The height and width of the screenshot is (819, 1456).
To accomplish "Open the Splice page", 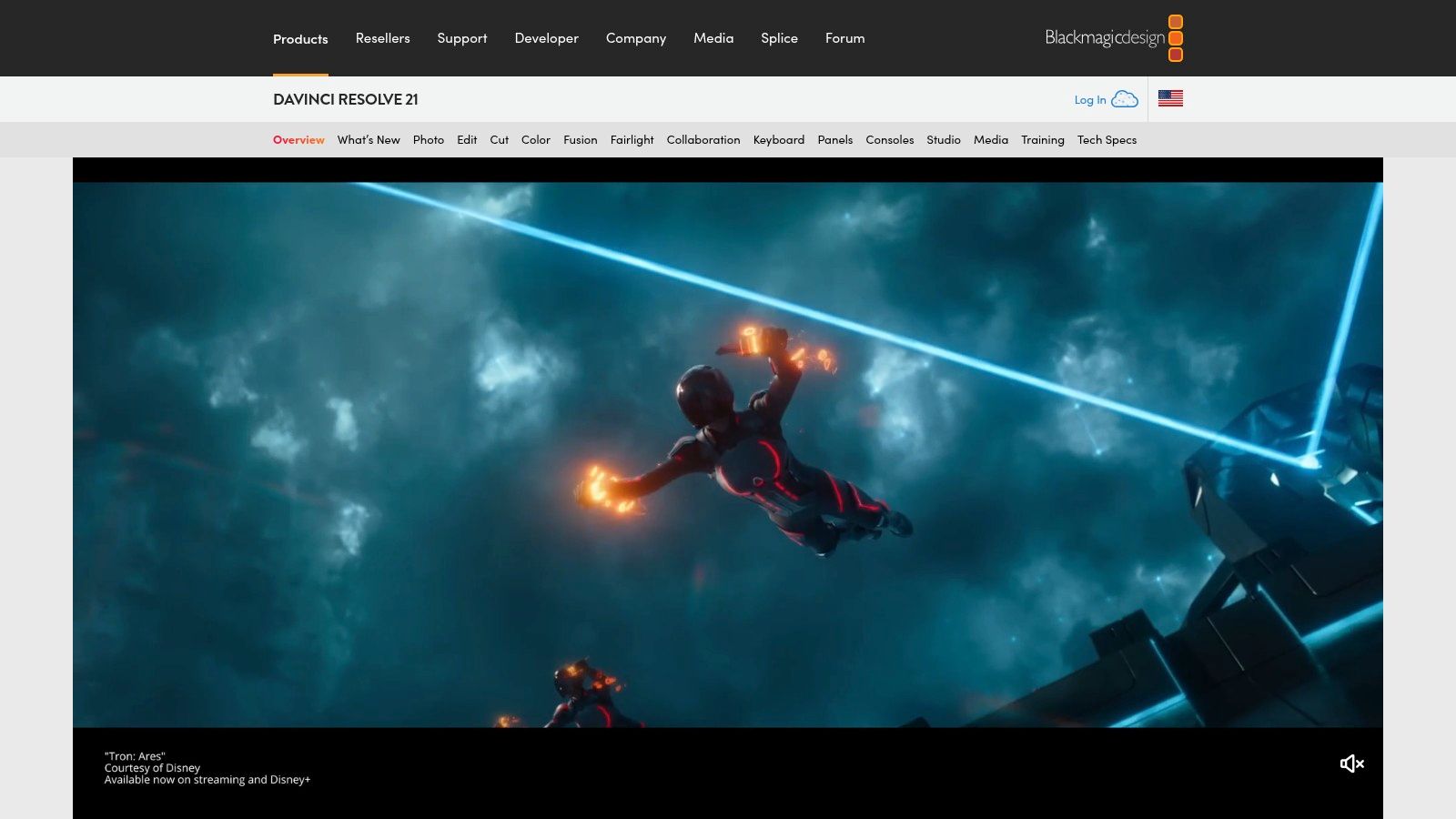I will (x=779, y=38).
